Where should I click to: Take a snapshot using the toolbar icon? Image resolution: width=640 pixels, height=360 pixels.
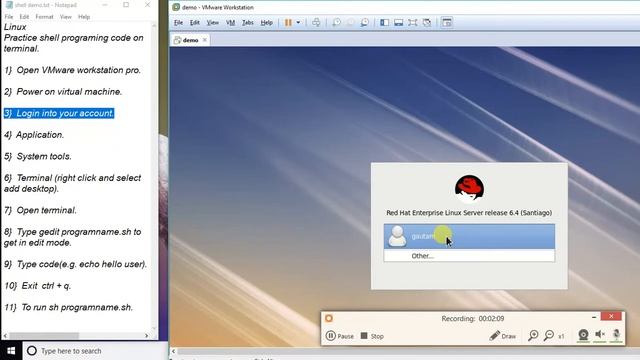[x=336, y=23]
